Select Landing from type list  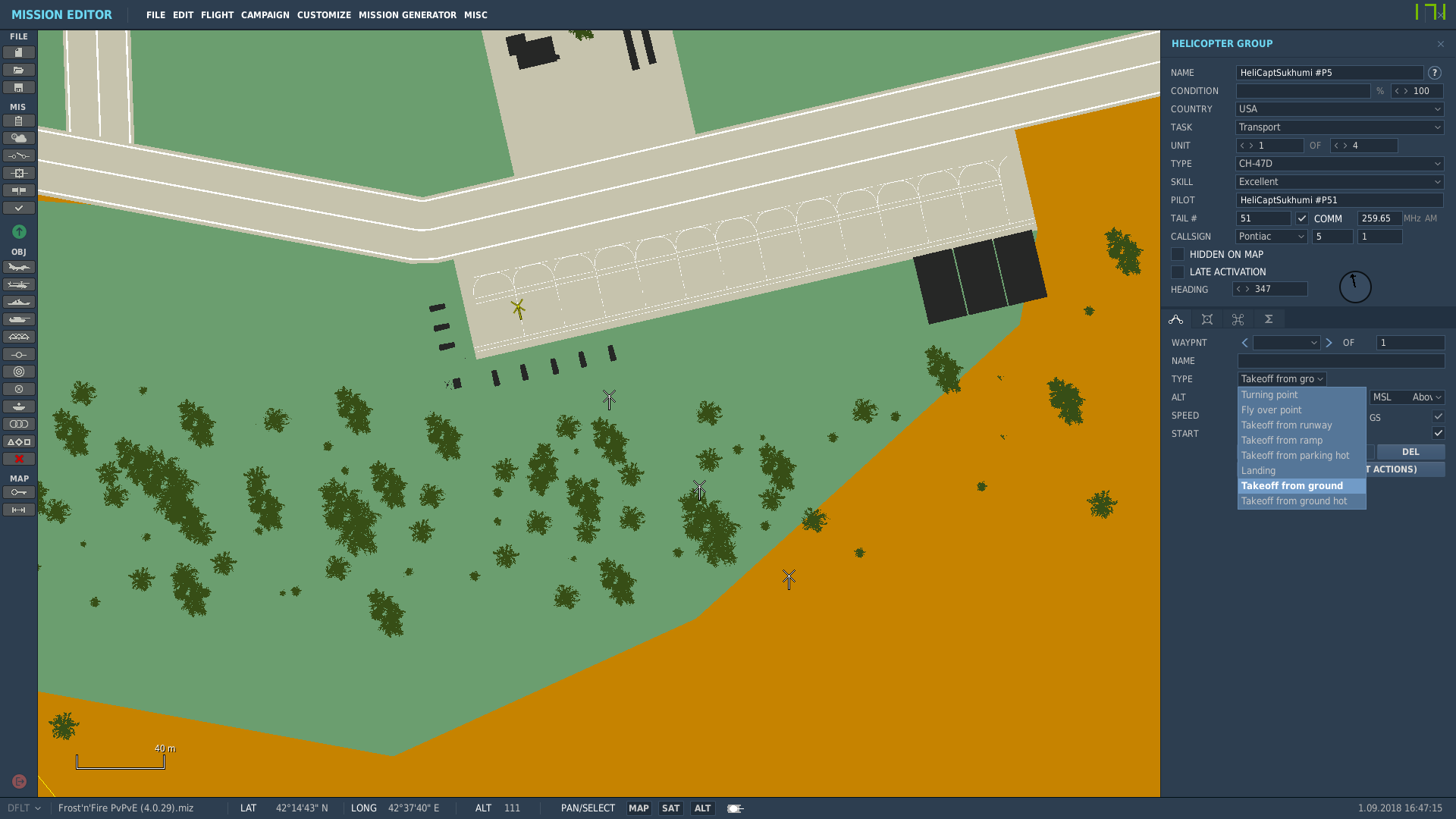coord(1301,471)
